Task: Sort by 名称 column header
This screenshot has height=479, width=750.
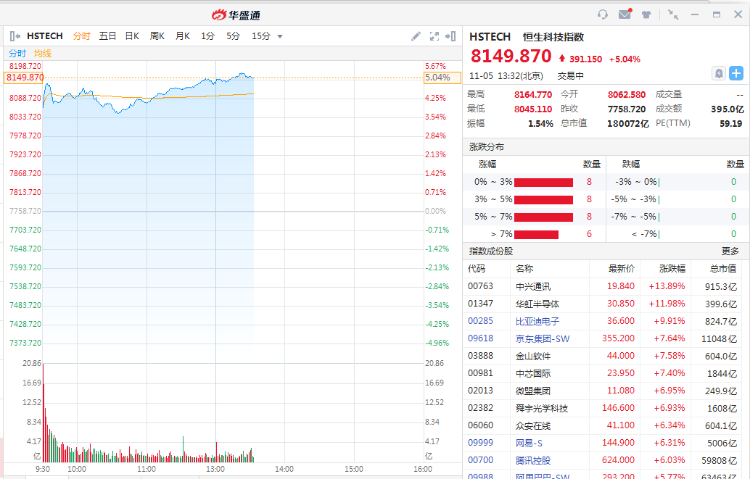Action: point(524,268)
